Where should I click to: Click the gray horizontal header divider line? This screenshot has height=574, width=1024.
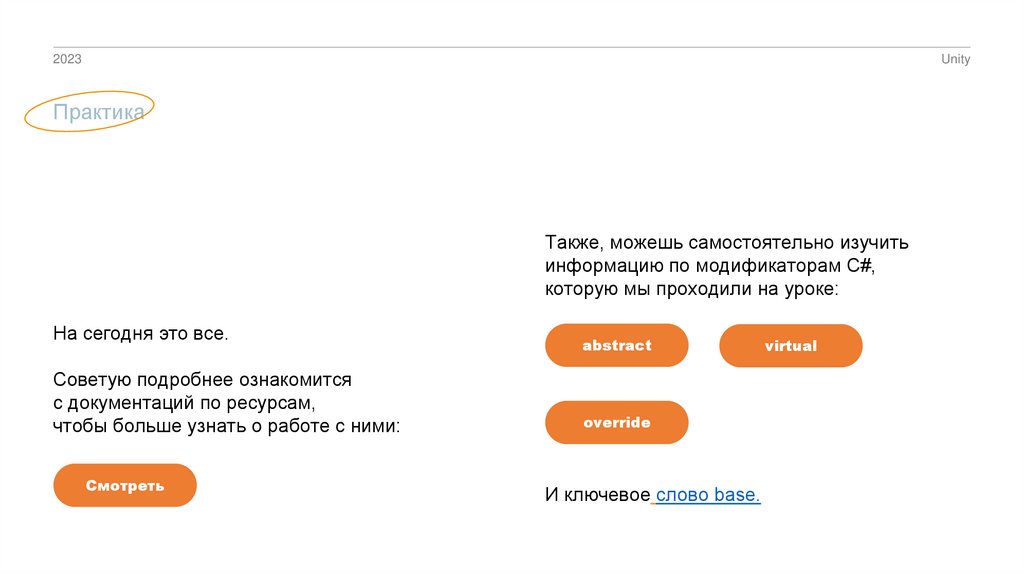coord(512,47)
